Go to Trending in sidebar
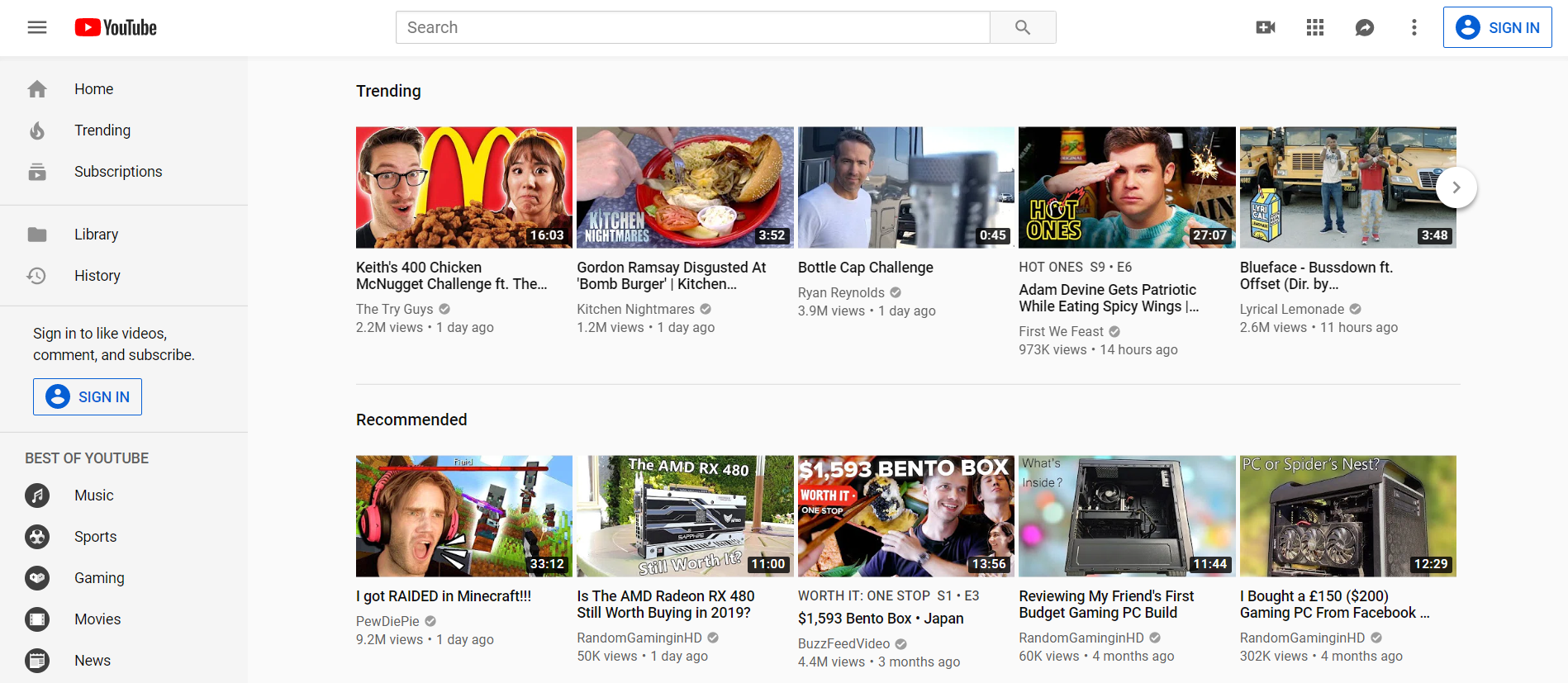The width and height of the screenshot is (1568, 683). 102,130
